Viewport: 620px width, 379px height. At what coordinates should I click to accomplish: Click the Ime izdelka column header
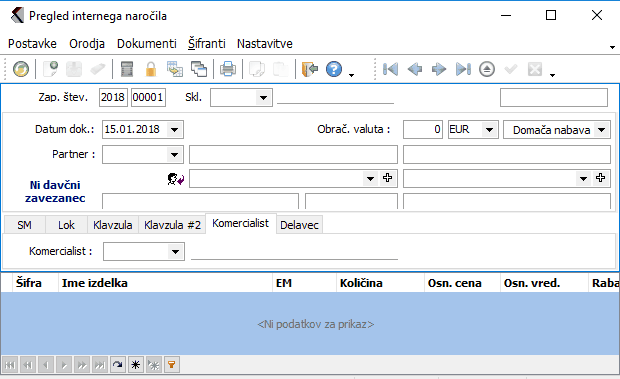pyautogui.click(x=165, y=283)
